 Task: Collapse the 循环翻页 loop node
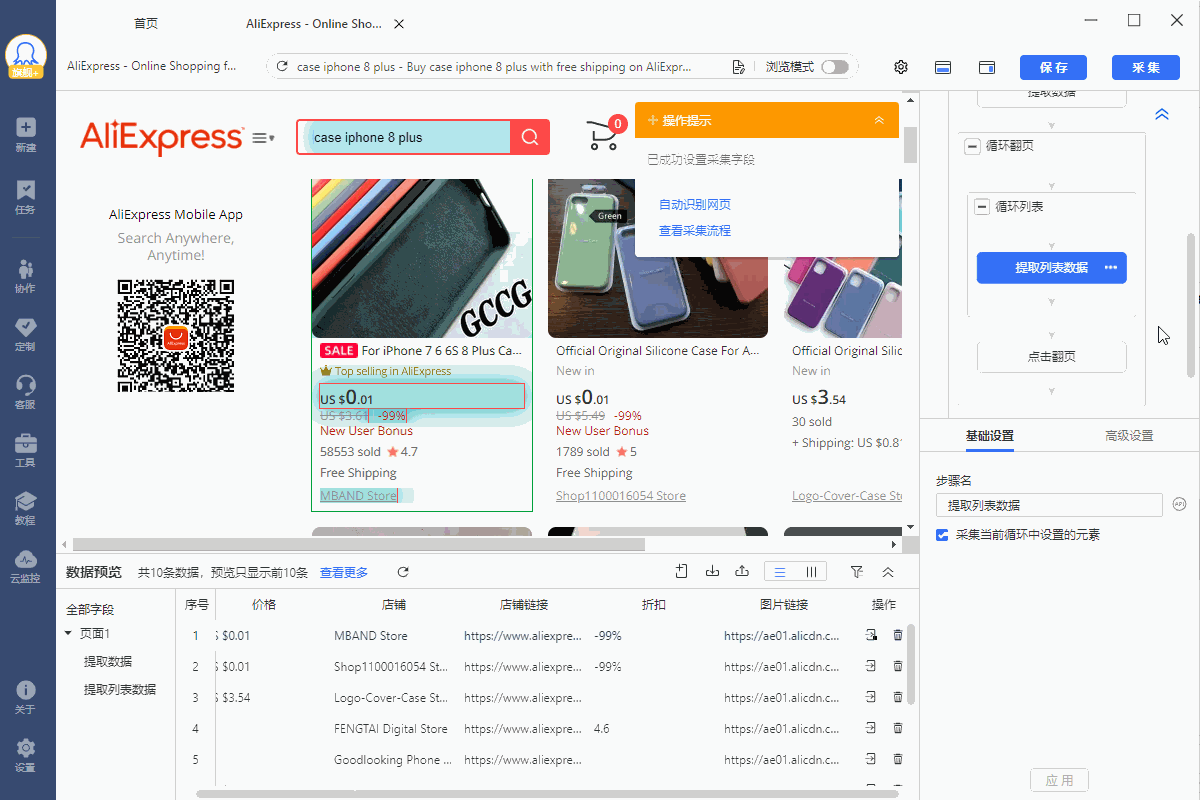[972, 146]
